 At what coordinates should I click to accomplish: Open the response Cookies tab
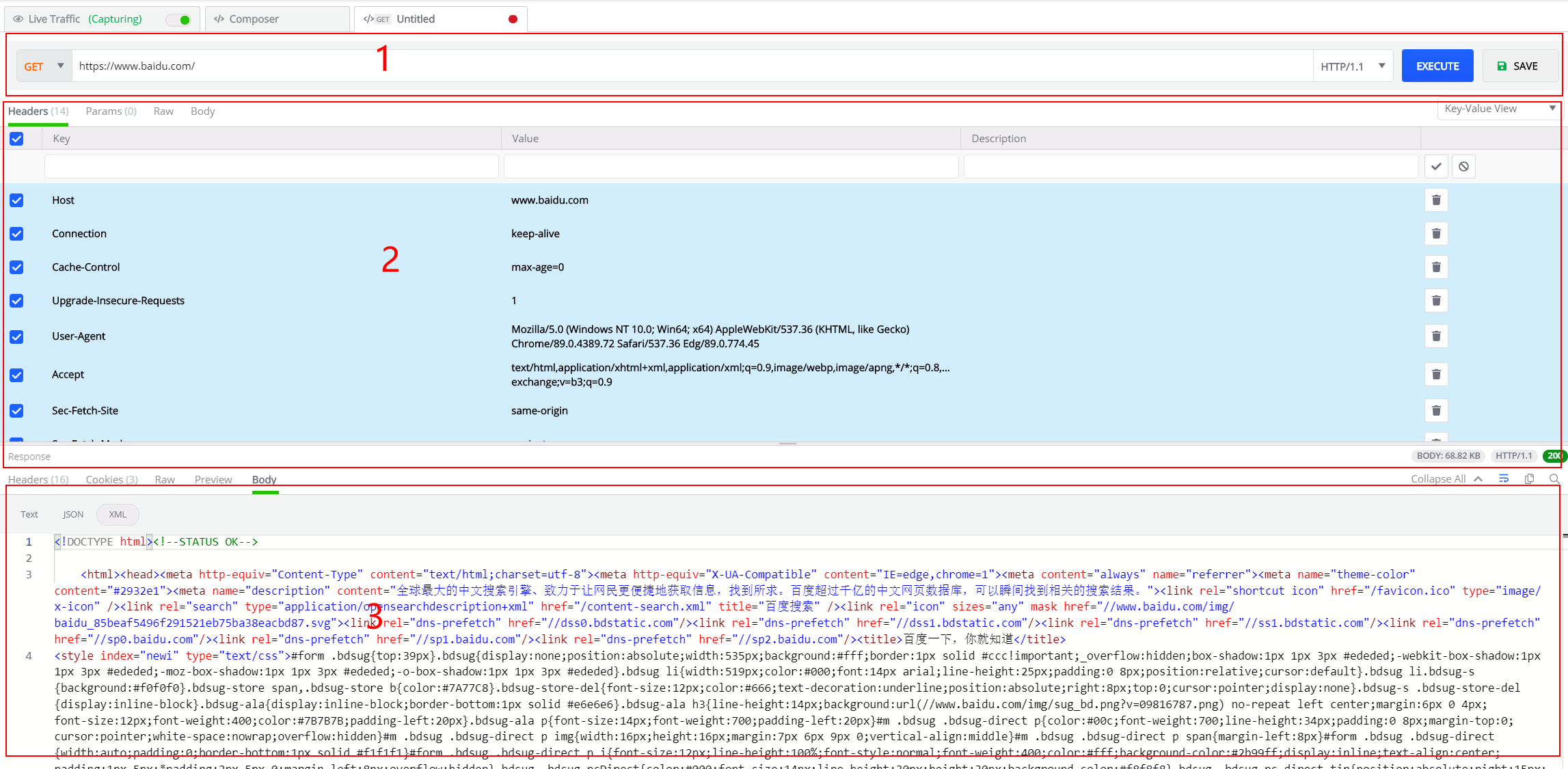point(111,480)
